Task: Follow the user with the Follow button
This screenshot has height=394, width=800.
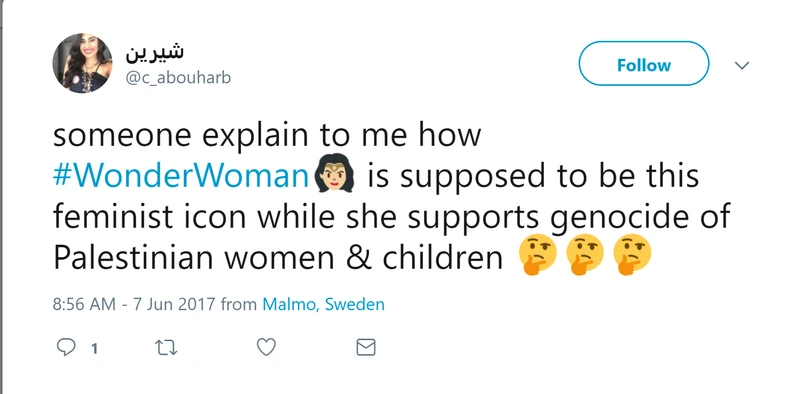Action: click(643, 63)
